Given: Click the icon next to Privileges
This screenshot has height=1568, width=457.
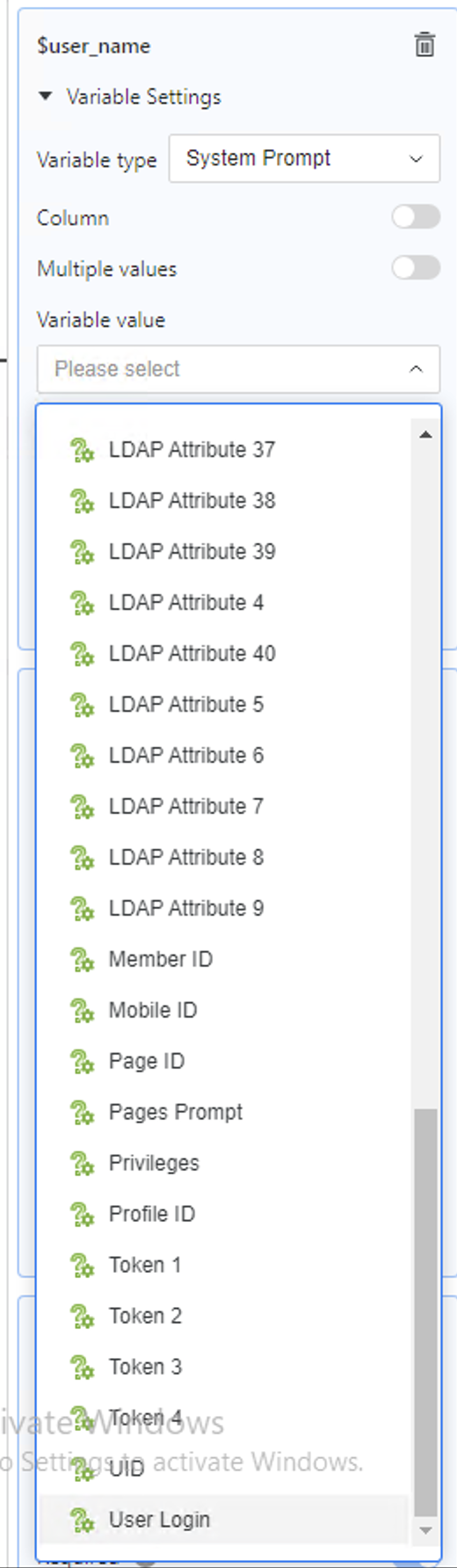Looking at the screenshot, I should pyautogui.click(x=82, y=1164).
